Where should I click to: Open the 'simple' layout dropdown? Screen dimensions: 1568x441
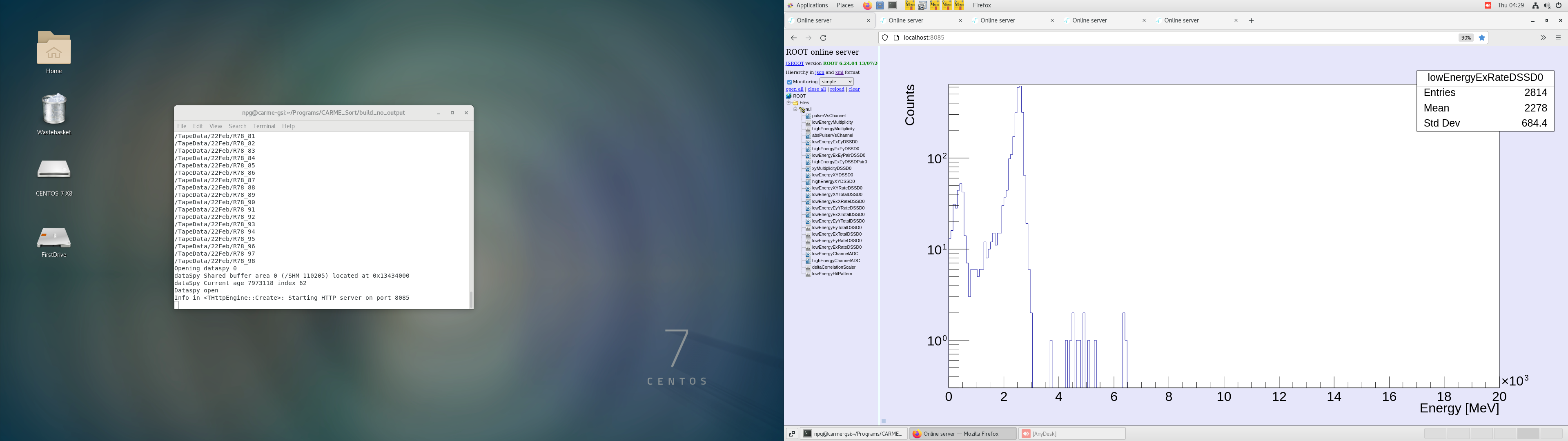836,82
